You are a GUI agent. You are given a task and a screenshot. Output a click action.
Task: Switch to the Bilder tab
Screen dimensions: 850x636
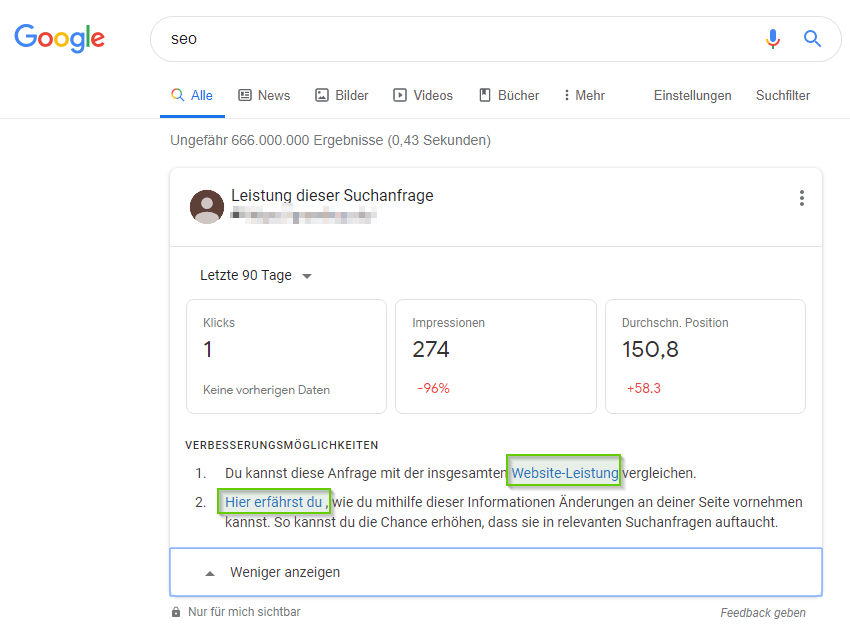(x=342, y=95)
